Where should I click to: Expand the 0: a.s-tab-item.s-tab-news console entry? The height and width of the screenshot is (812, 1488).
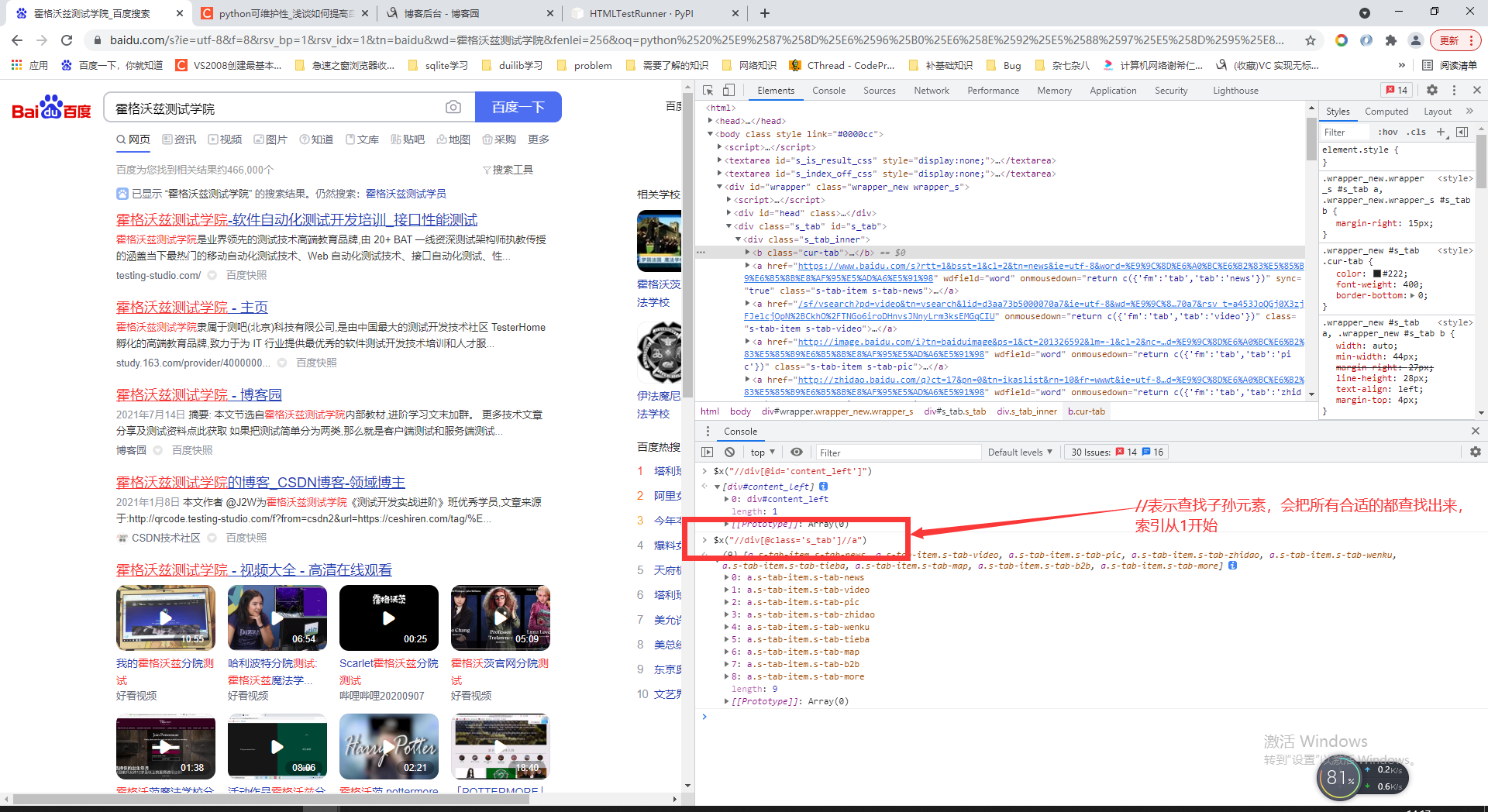point(726,577)
